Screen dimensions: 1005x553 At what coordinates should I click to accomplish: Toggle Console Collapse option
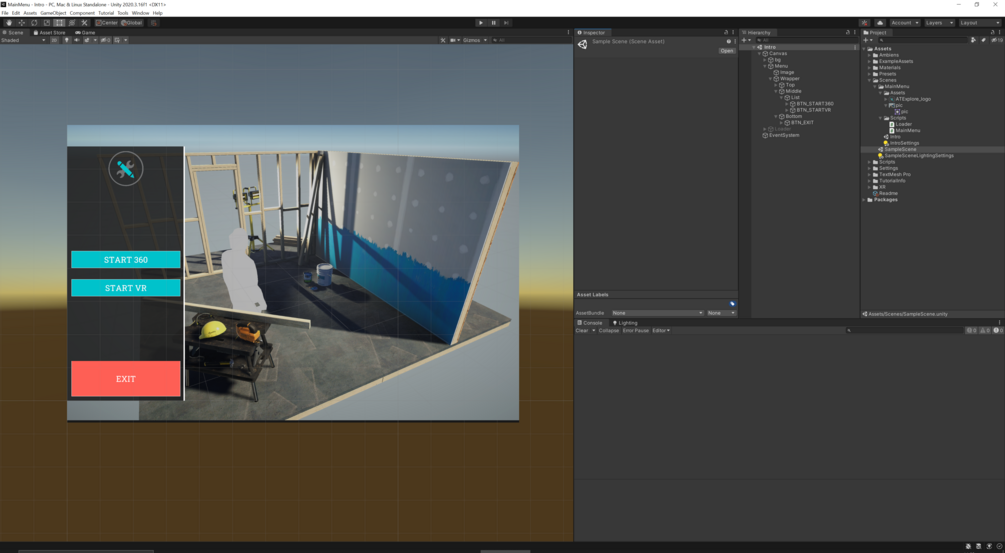coord(609,331)
